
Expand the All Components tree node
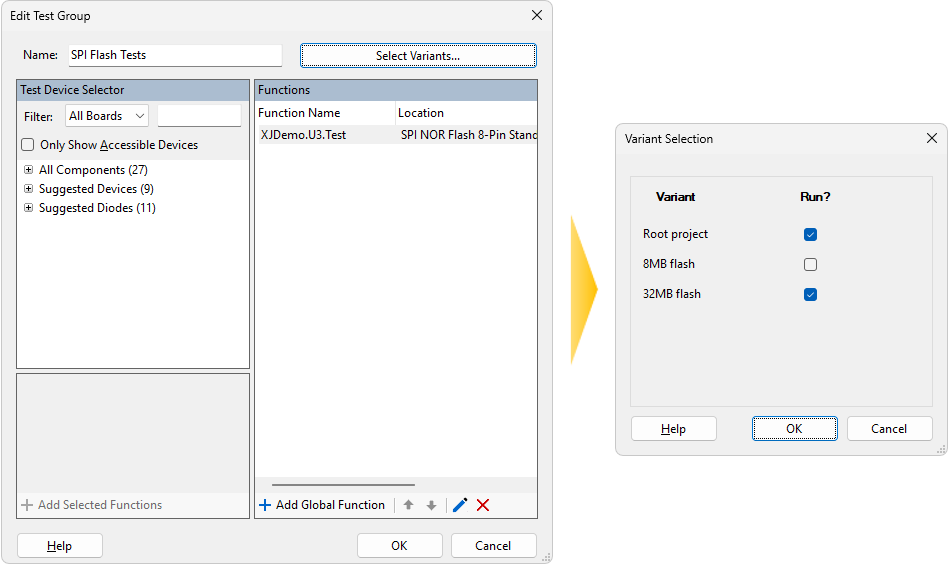28,170
